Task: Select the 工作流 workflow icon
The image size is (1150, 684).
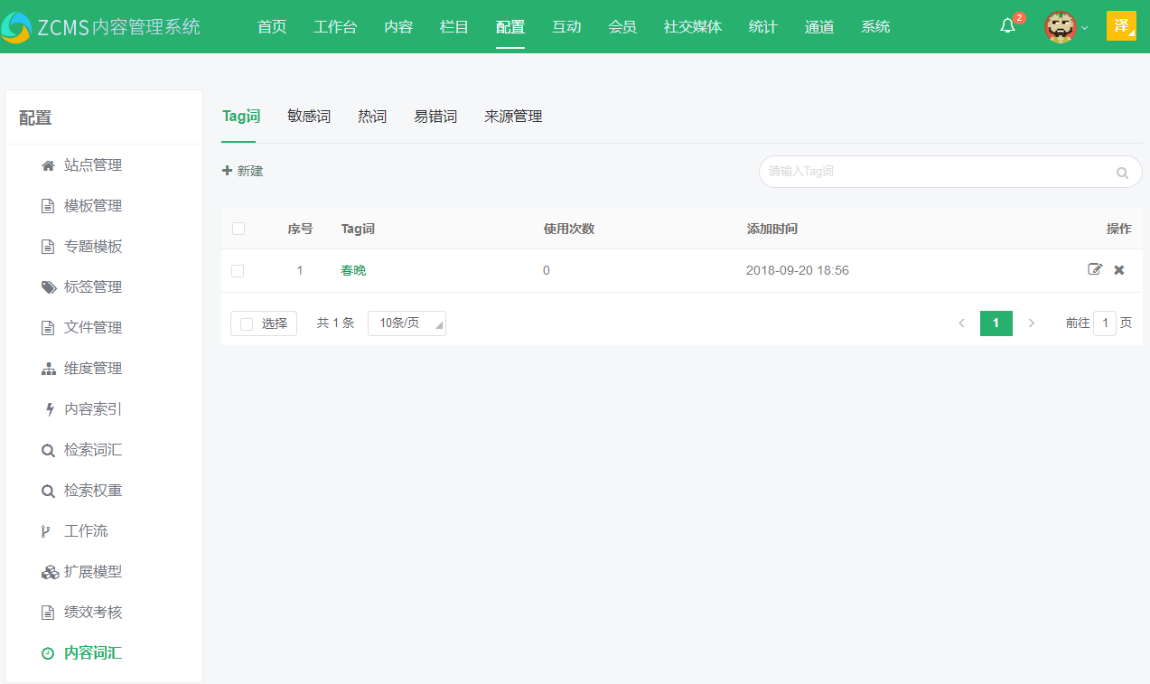Action: 47,530
